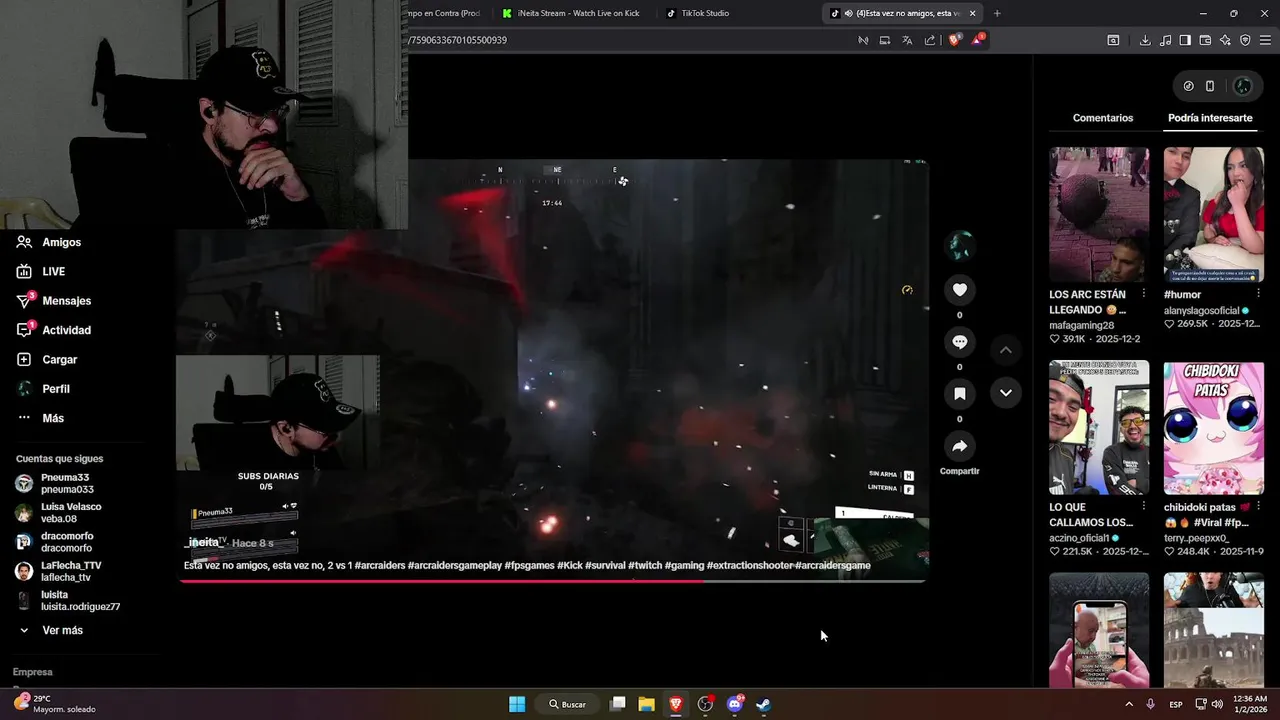The height and width of the screenshot is (720, 1280).
Task: Click the phone app icon top right
Action: tap(1210, 86)
